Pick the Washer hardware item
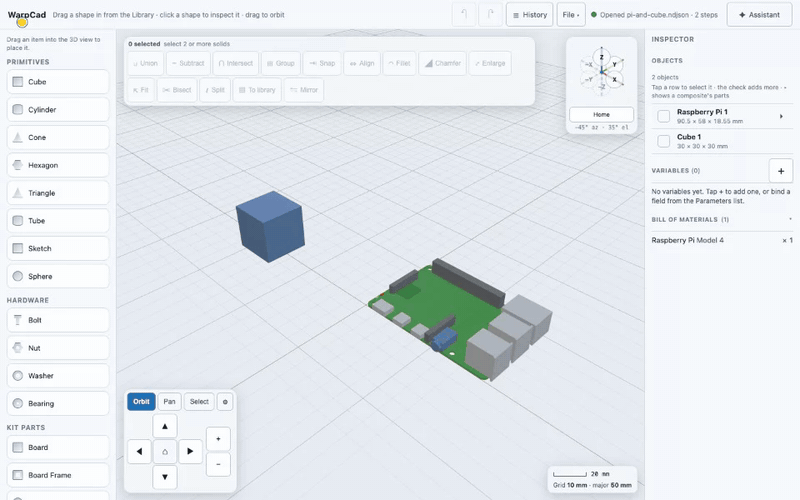This screenshot has width=800, height=500. click(58, 376)
